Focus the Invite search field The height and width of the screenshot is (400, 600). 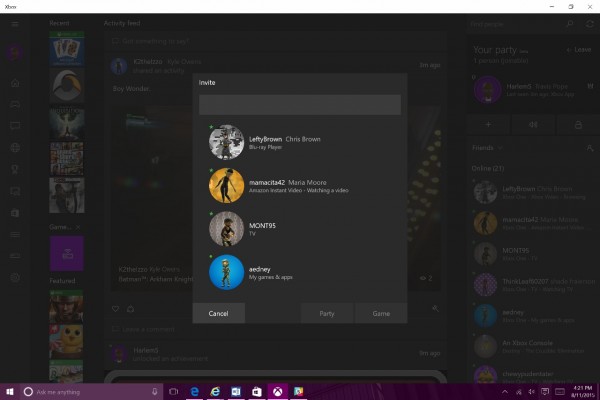tap(300, 105)
